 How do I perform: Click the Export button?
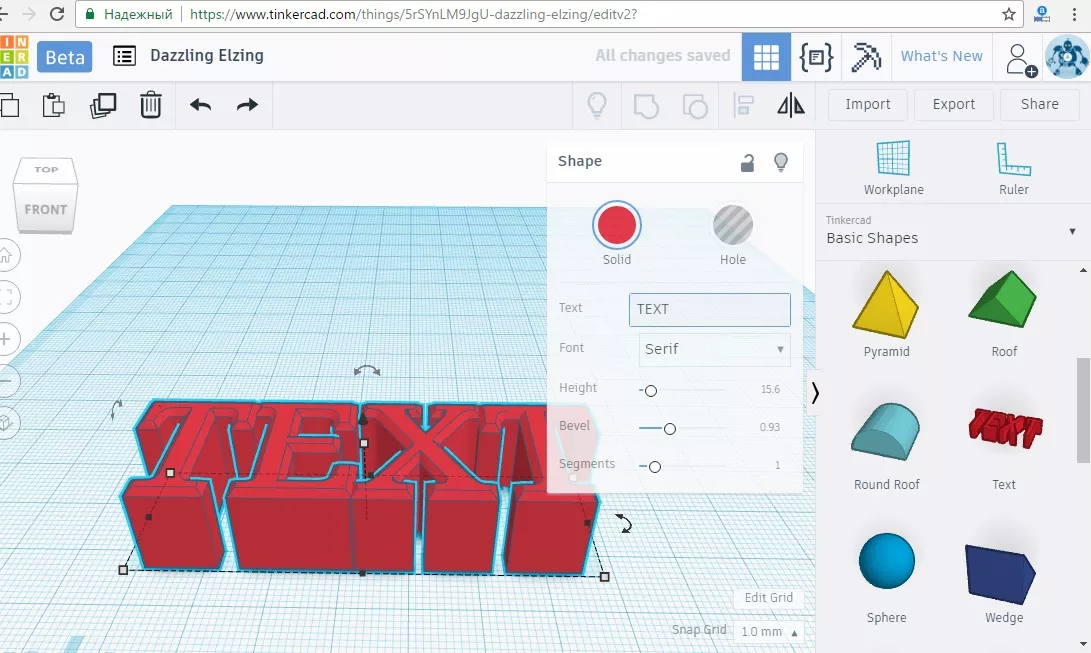coord(953,104)
